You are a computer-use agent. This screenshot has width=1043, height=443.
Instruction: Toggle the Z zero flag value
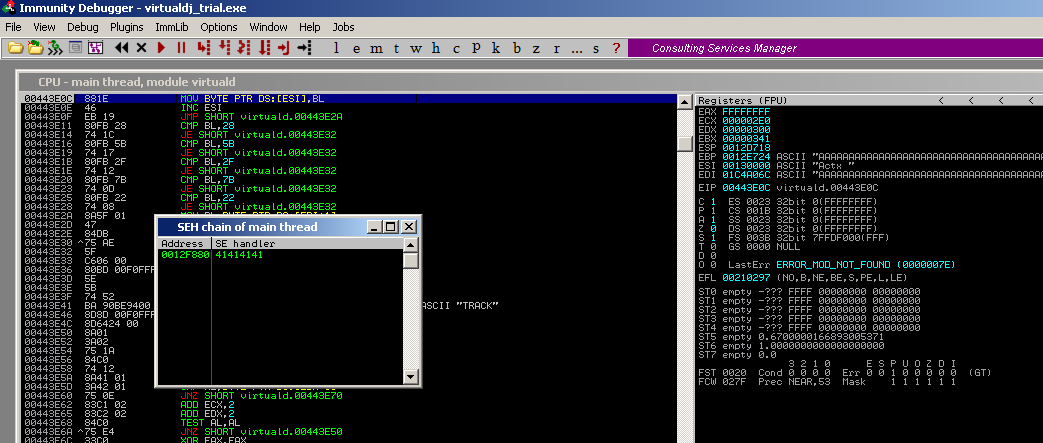point(714,228)
